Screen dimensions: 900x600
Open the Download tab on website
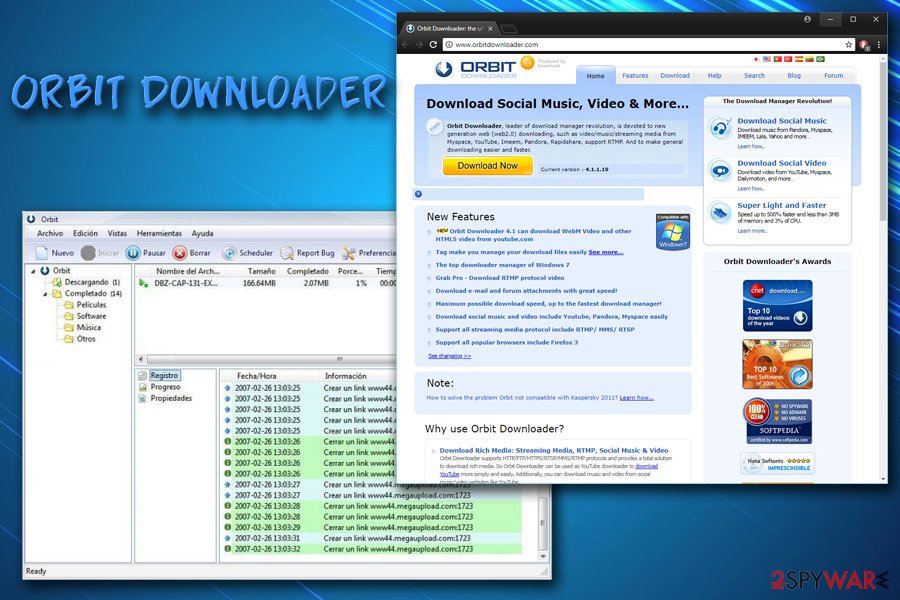pyautogui.click(x=674, y=76)
